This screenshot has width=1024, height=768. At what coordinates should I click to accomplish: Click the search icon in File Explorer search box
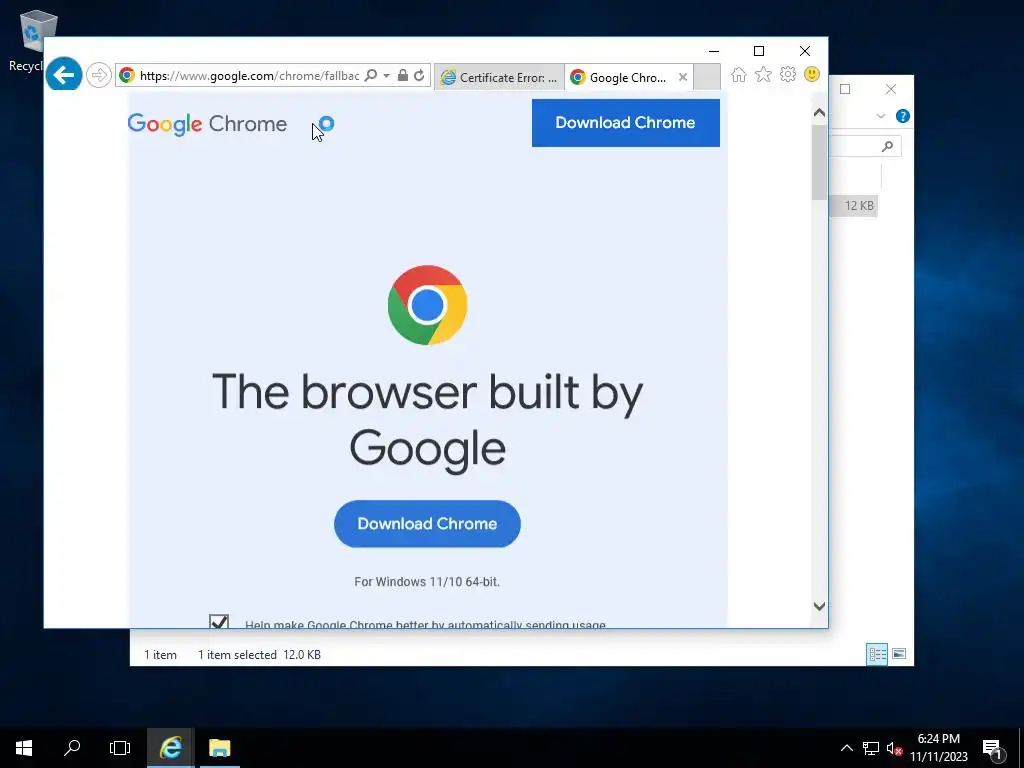point(887,146)
